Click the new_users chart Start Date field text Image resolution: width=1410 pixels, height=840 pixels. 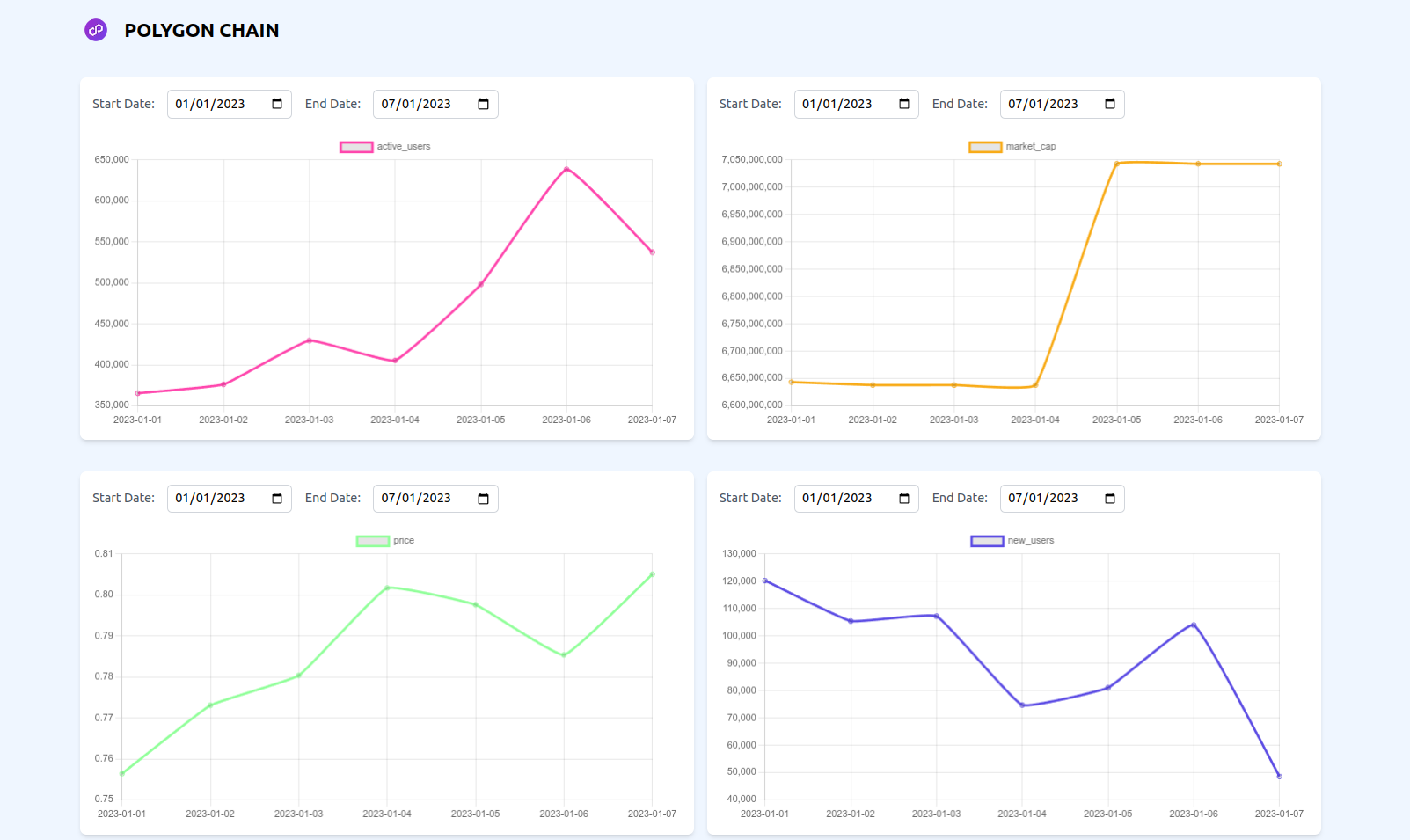(837, 498)
